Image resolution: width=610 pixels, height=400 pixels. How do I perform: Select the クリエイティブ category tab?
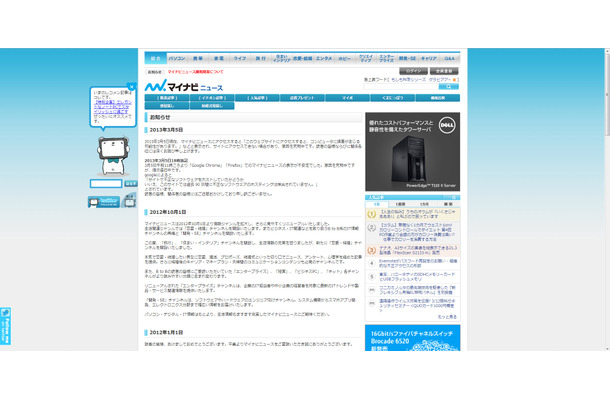click(x=366, y=58)
